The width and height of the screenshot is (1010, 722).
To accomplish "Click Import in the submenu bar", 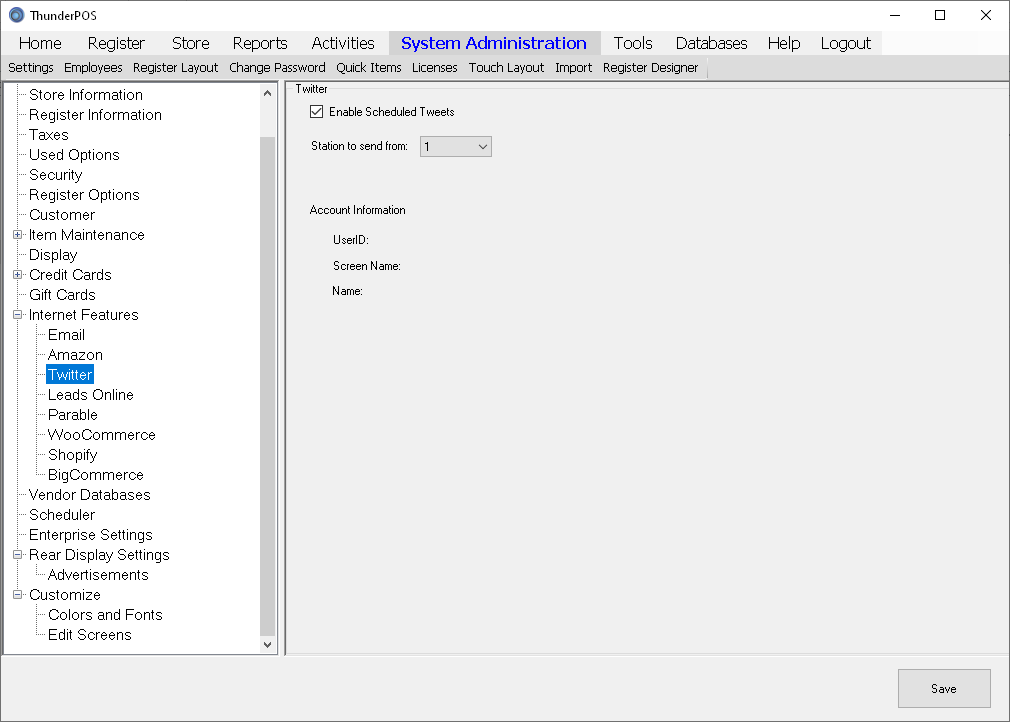I will click(x=573, y=68).
